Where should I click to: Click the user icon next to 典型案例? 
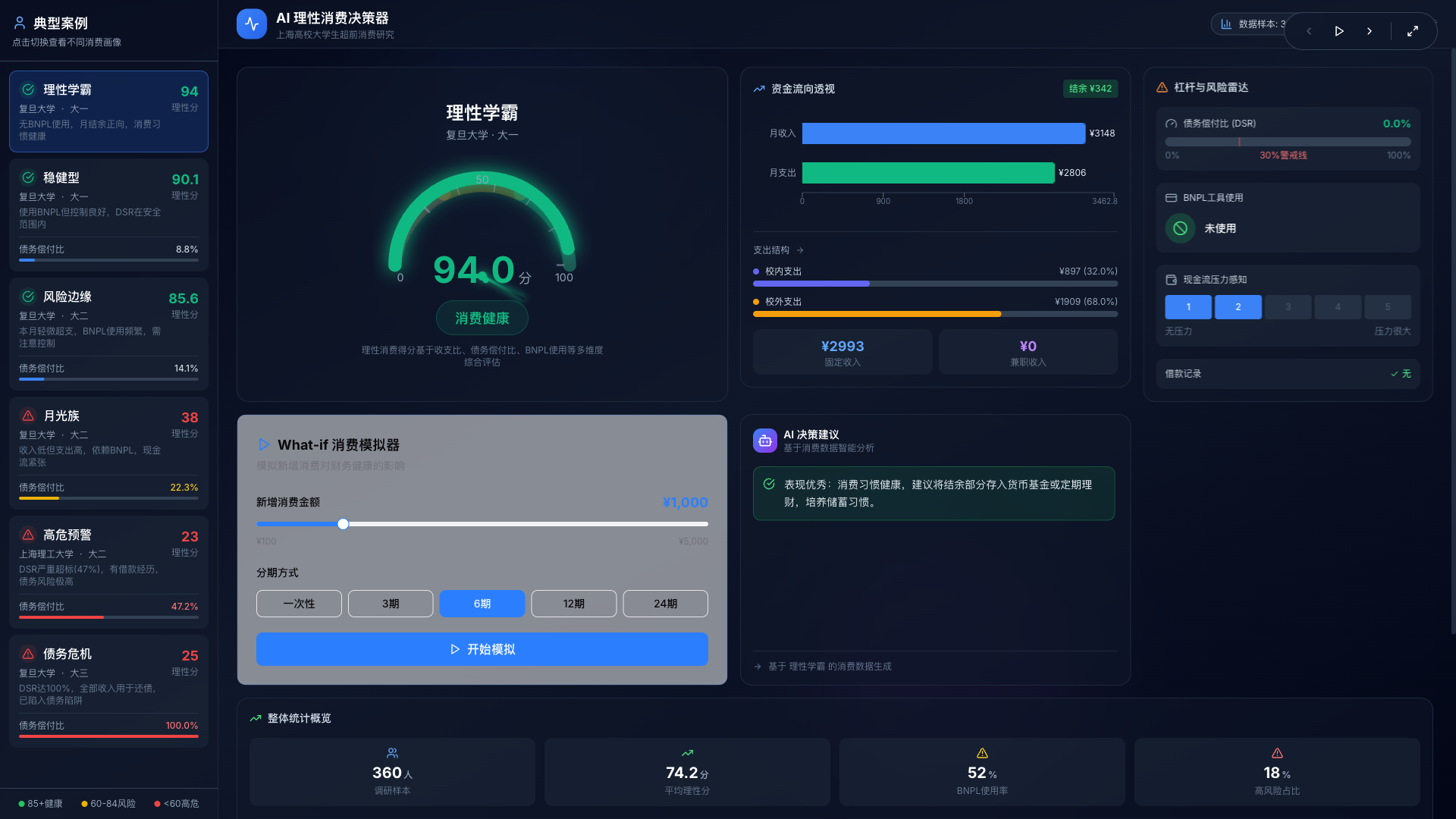(19, 23)
